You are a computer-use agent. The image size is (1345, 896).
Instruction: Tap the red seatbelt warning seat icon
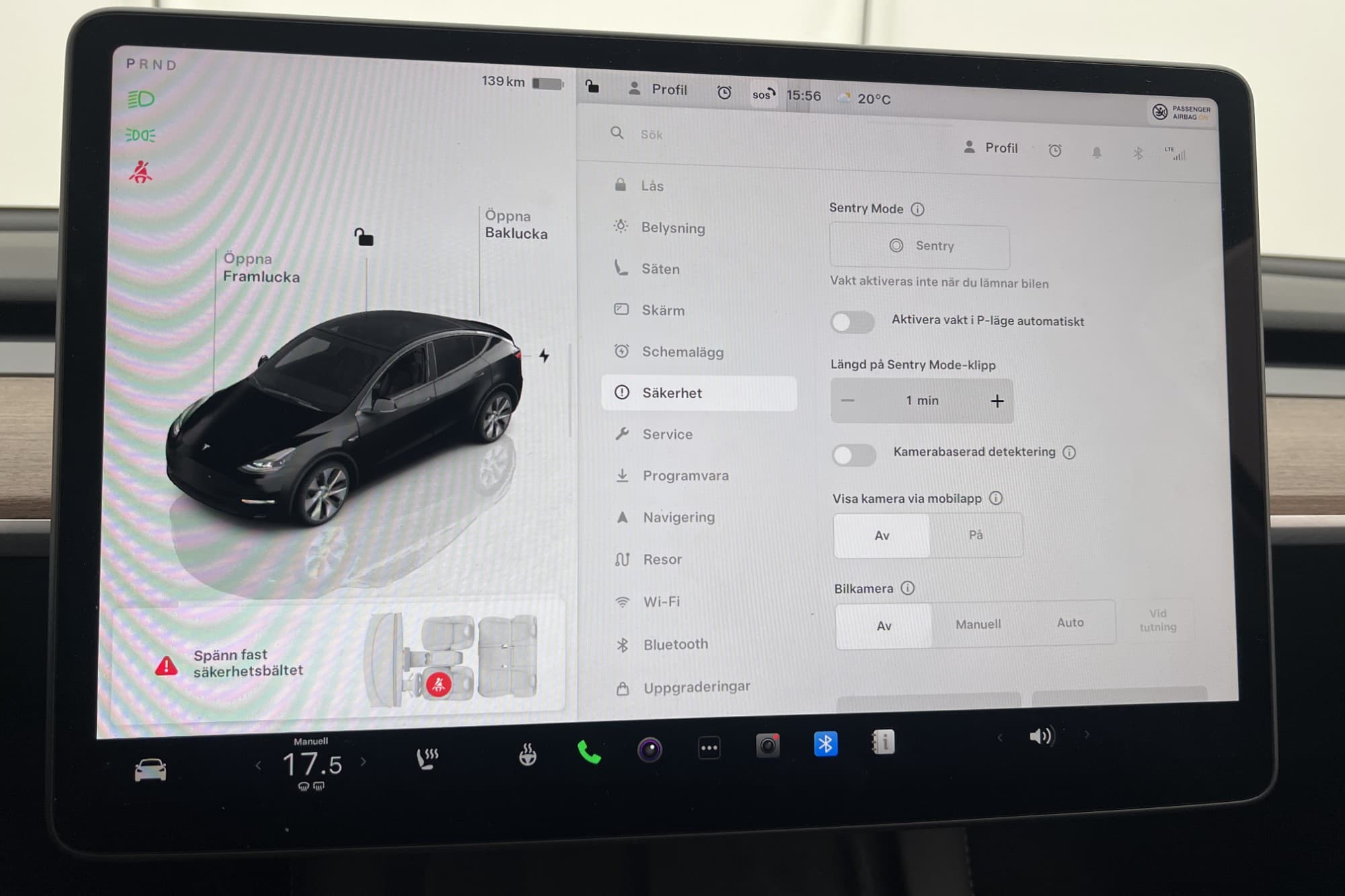pos(438,685)
